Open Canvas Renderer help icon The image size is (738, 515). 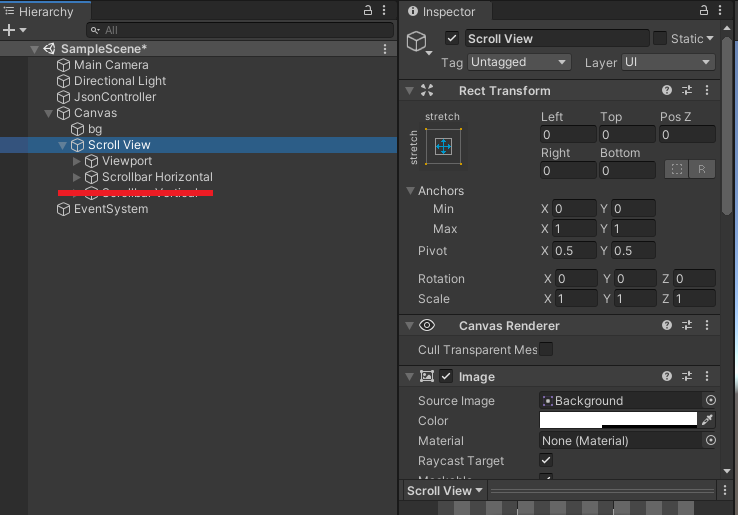pos(667,325)
